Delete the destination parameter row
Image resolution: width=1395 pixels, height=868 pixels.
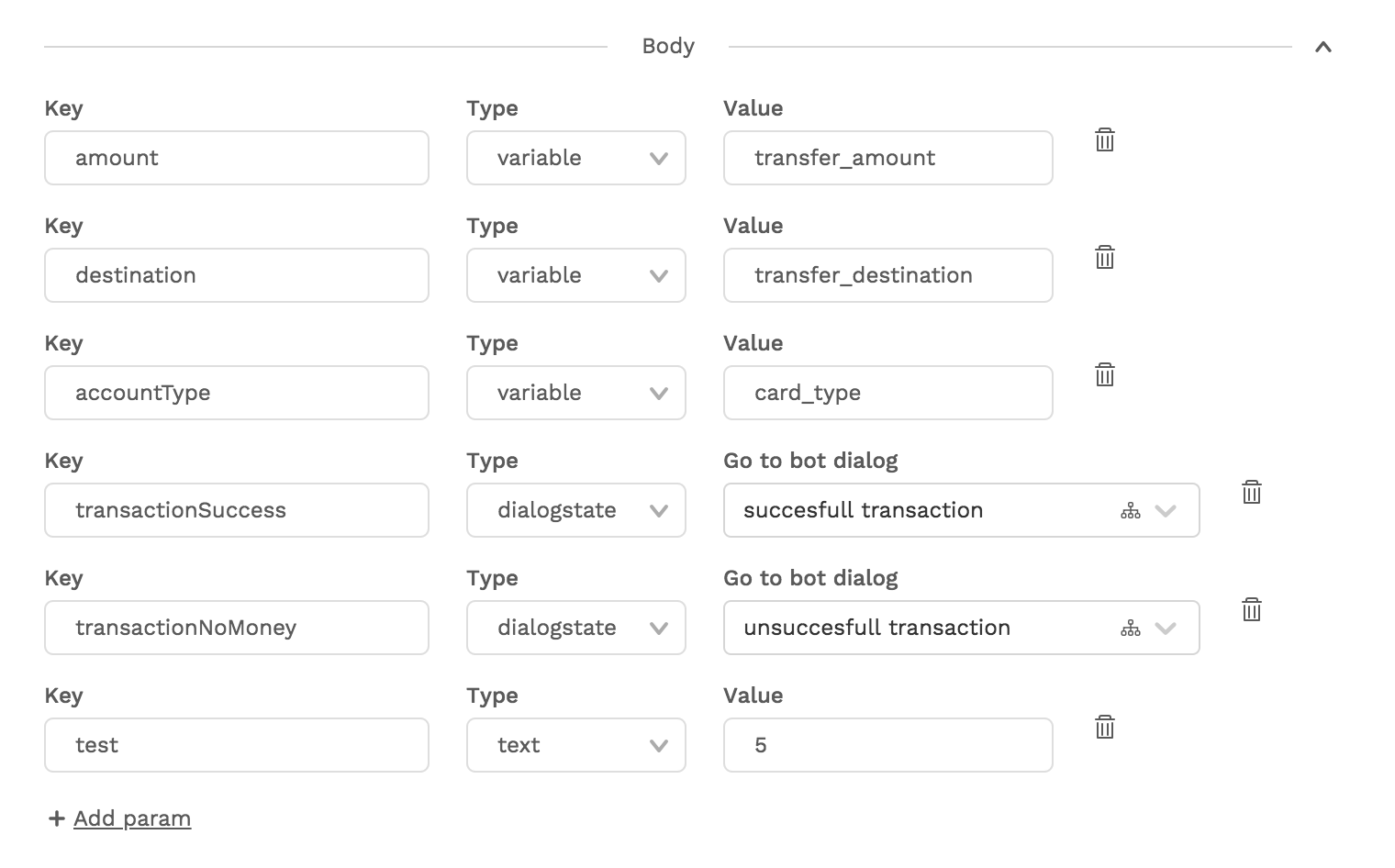(x=1105, y=257)
